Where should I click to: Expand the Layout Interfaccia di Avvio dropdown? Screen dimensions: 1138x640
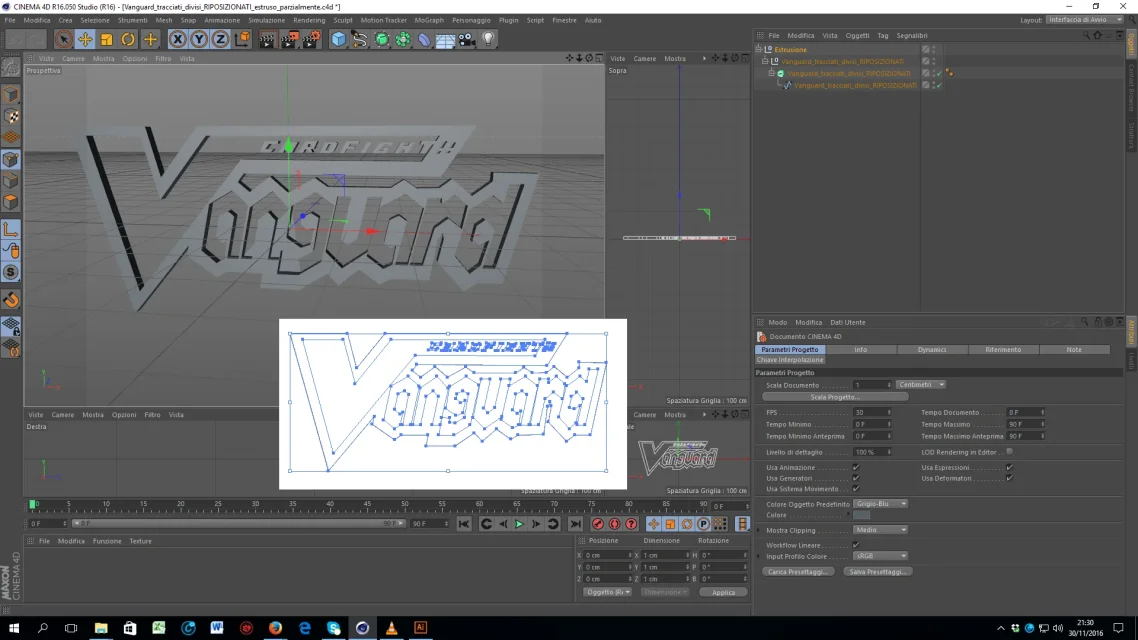(x=1084, y=20)
